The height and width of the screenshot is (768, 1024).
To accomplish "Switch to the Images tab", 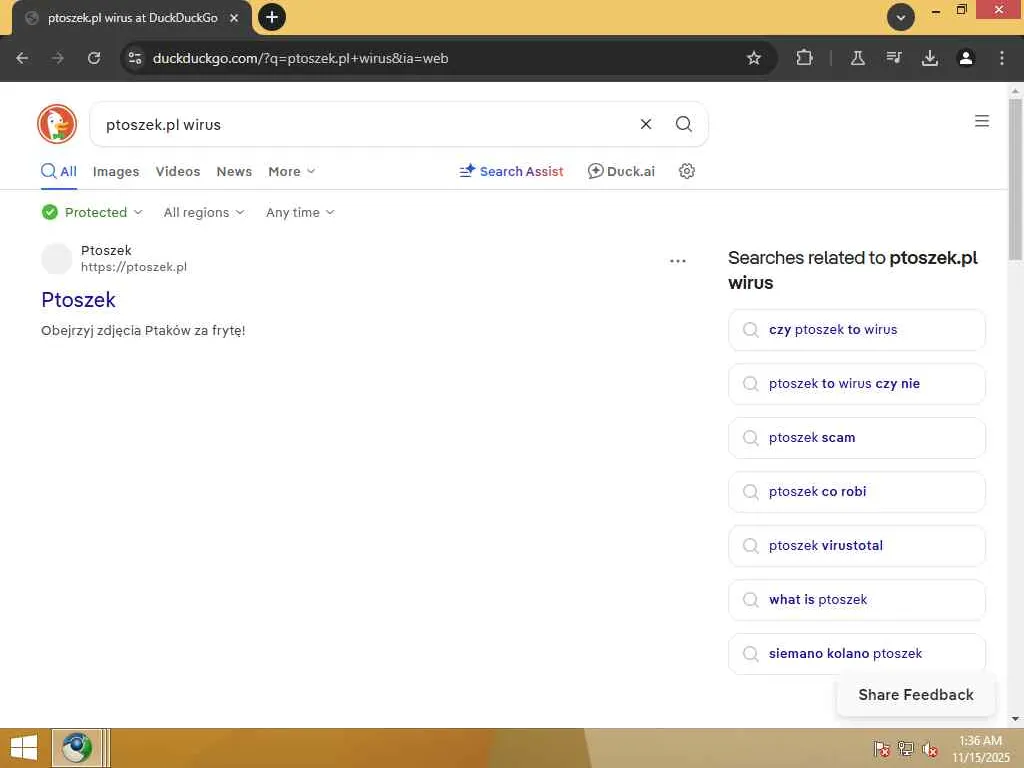I will point(116,171).
